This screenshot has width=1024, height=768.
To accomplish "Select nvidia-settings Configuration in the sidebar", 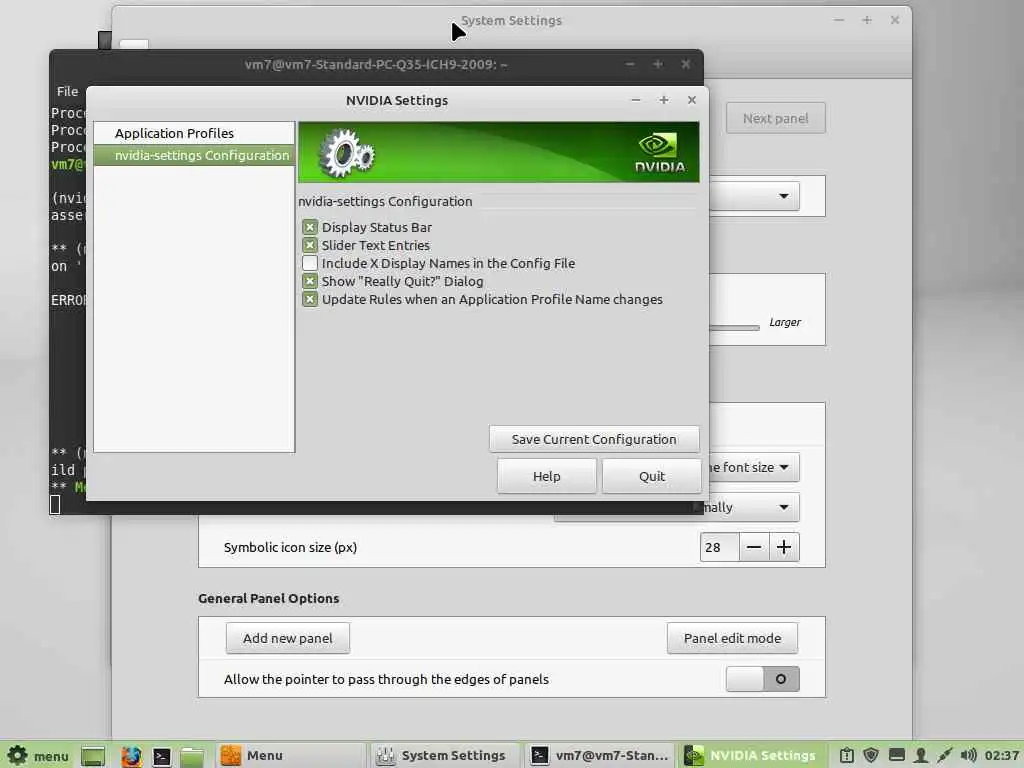I will (x=194, y=155).
